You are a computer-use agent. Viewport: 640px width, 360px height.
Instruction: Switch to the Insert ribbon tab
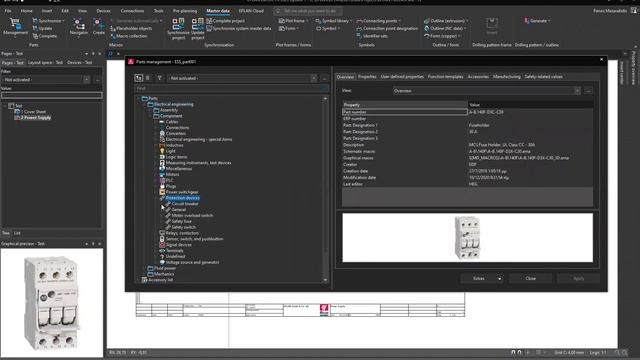click(x=47, y=11)
